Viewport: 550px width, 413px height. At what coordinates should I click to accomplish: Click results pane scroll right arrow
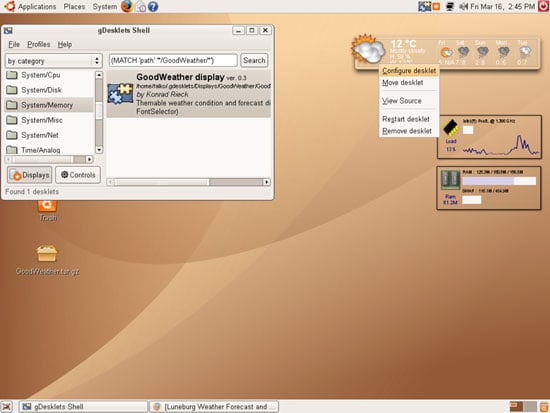(267, 182)
